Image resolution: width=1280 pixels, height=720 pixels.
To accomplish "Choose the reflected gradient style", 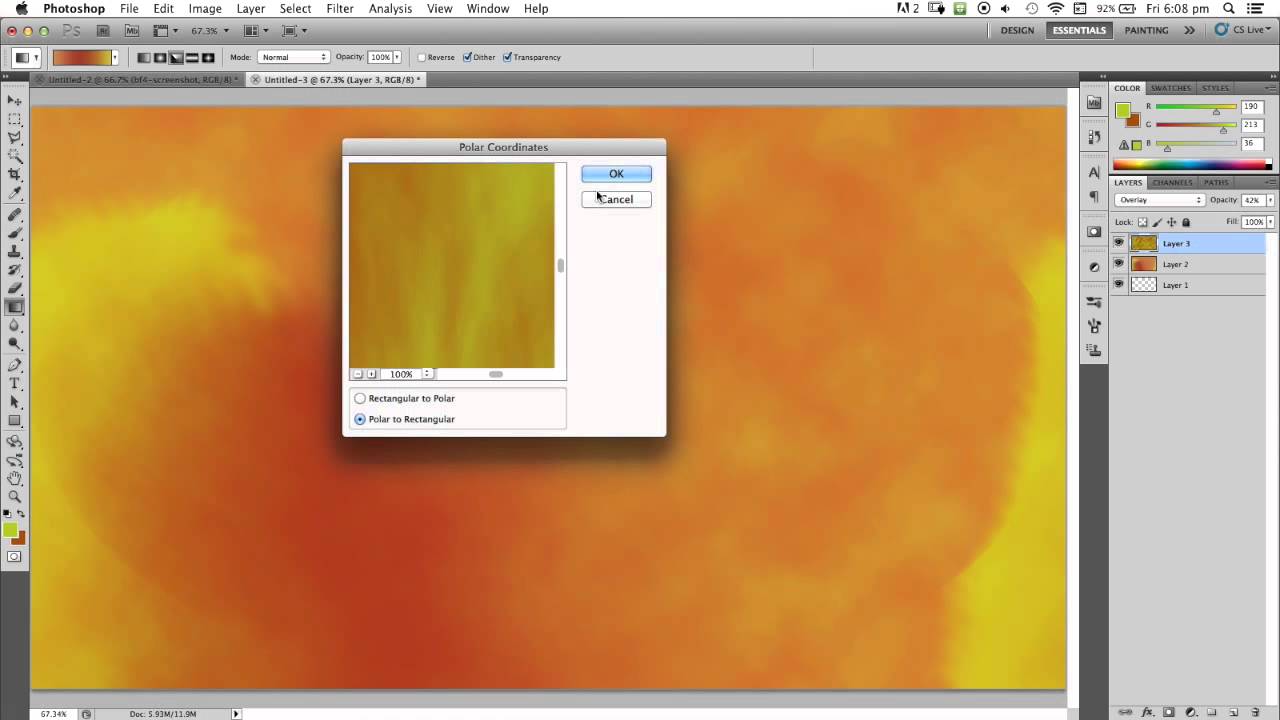I will pyautogui.click(x=192, y=58).
